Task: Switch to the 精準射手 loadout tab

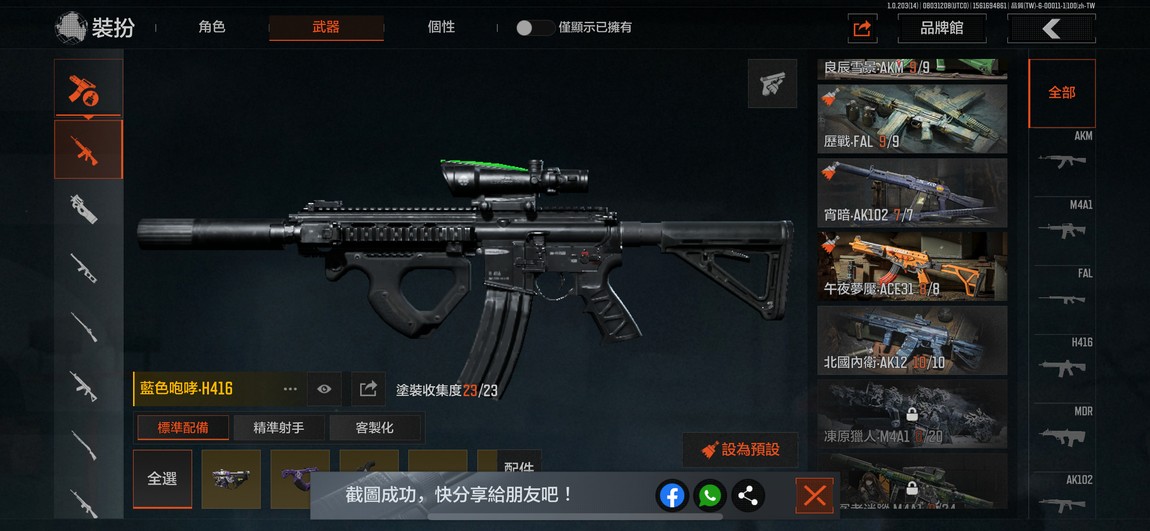Action: click(279, 428)
